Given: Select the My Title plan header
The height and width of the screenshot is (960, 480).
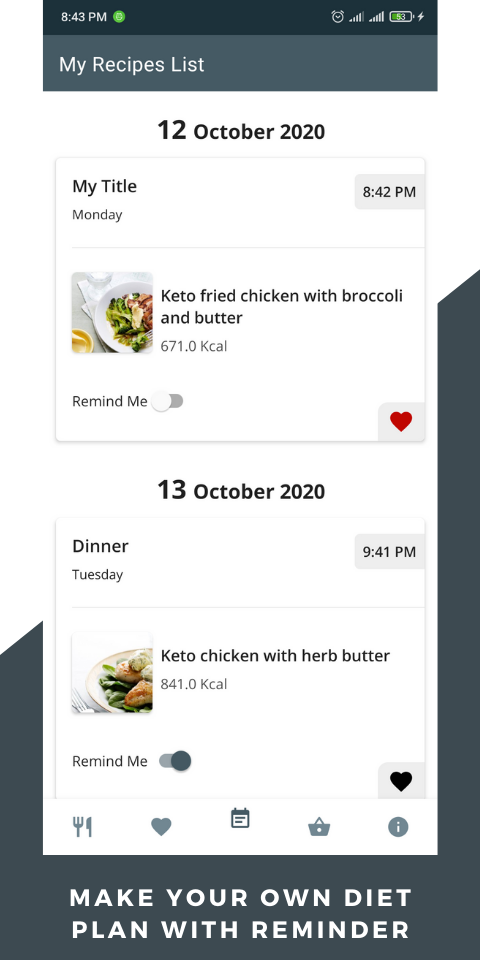Looking at the screenshot, I should coord(105,186).
